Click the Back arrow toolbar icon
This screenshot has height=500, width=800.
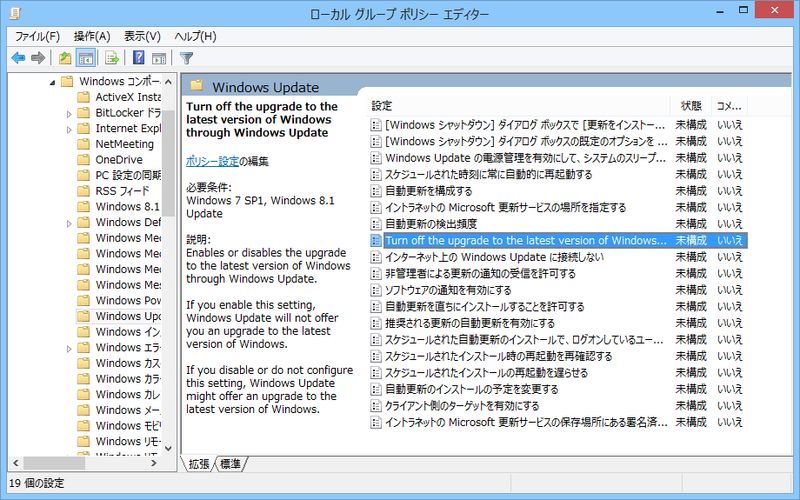(18, 58)
